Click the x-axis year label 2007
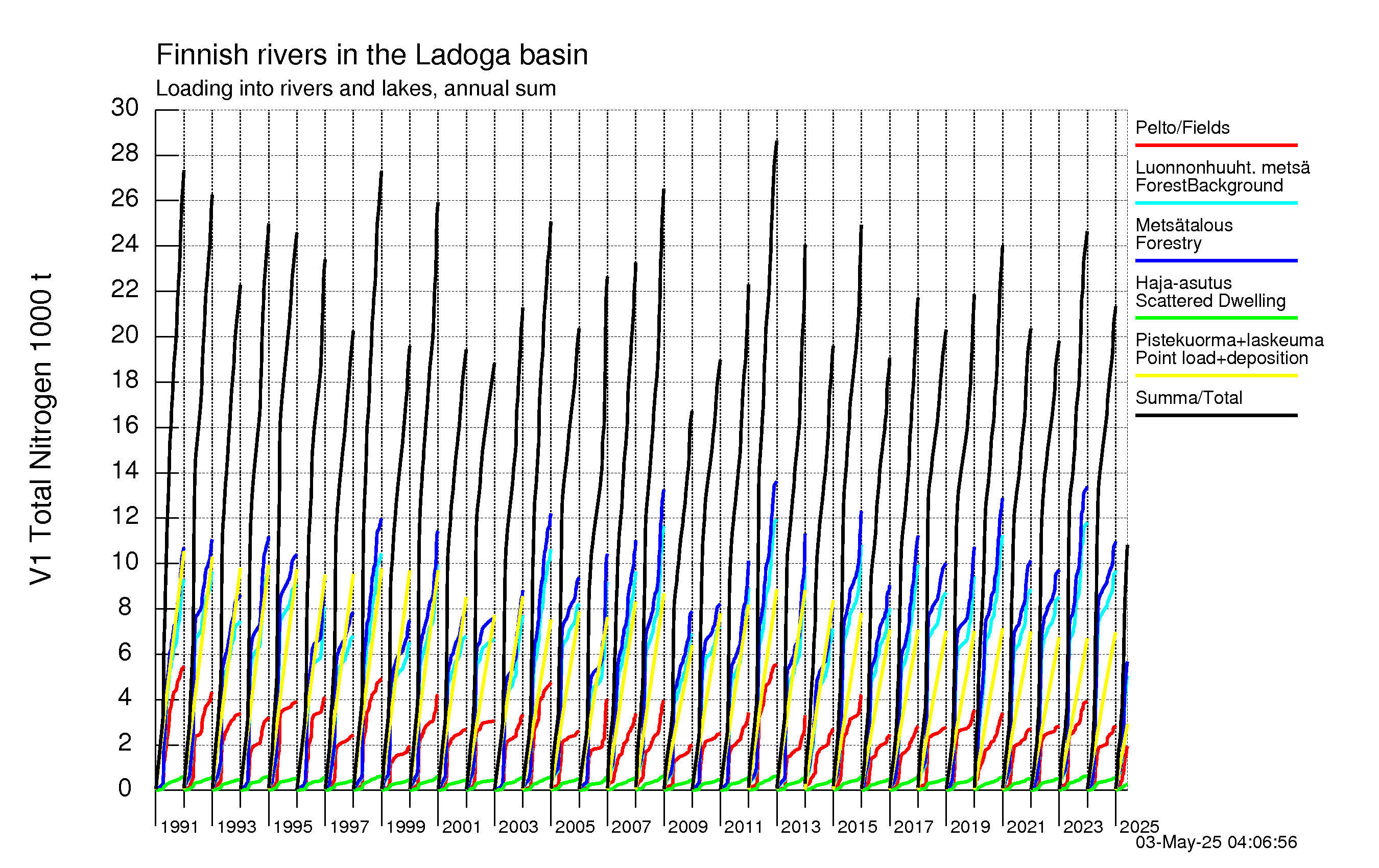The image size is (1379, 868). coord(631,827)
